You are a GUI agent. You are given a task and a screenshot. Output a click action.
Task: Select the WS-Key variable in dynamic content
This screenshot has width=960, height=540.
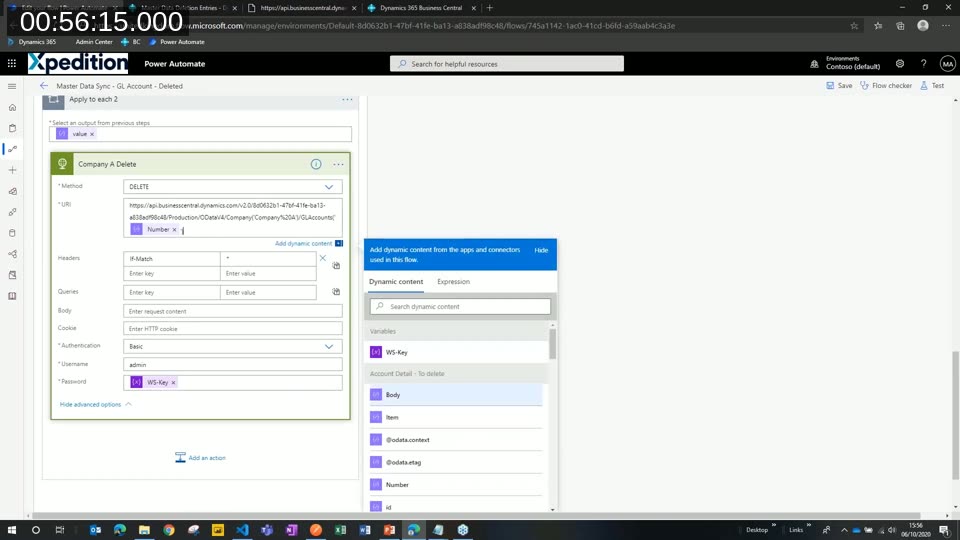(x=457, y=353)
